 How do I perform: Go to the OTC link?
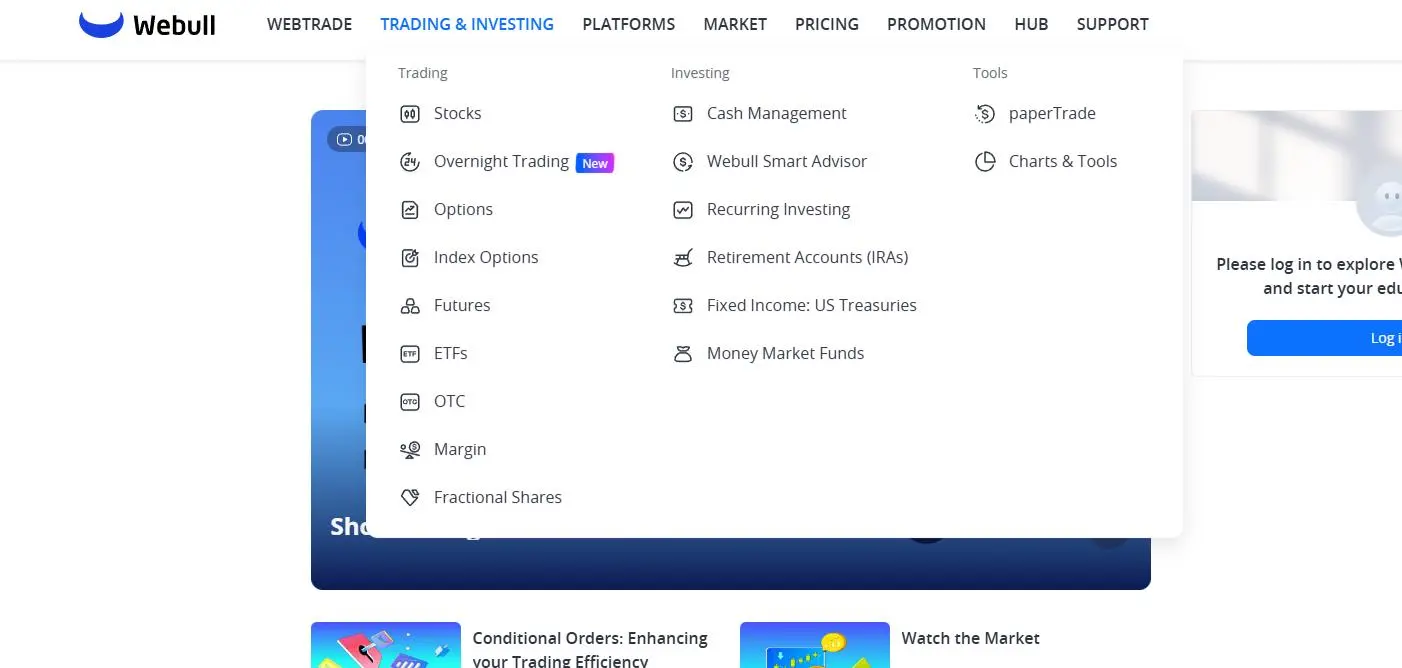[450, 402]
